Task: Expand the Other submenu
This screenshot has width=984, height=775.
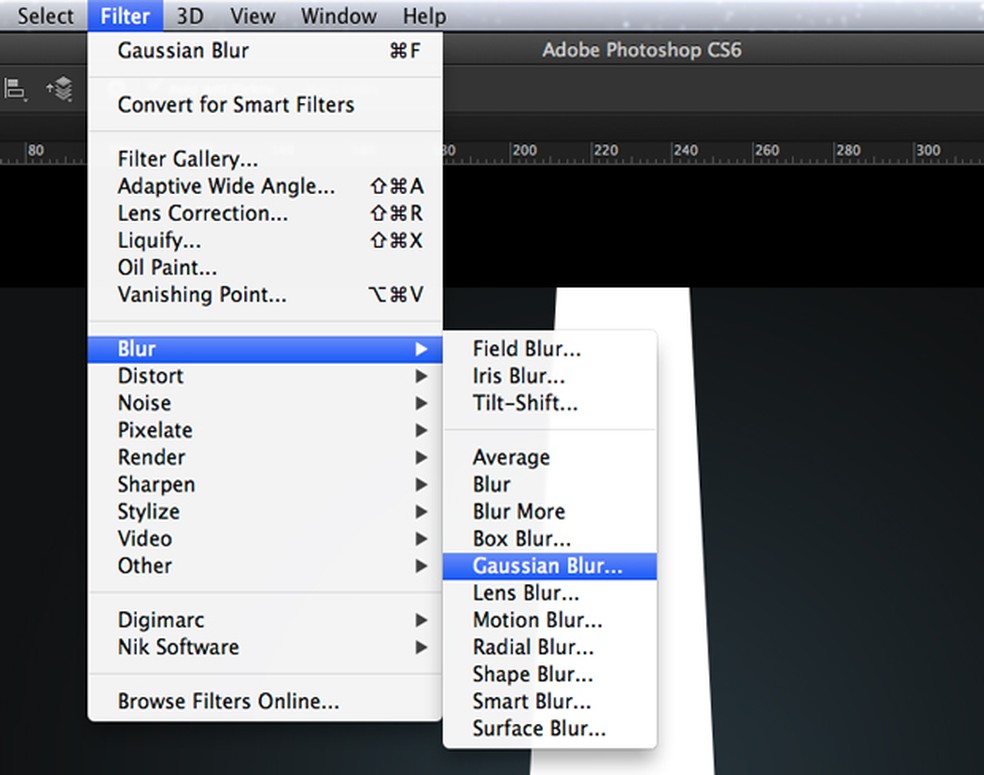Action: point(265,566)
